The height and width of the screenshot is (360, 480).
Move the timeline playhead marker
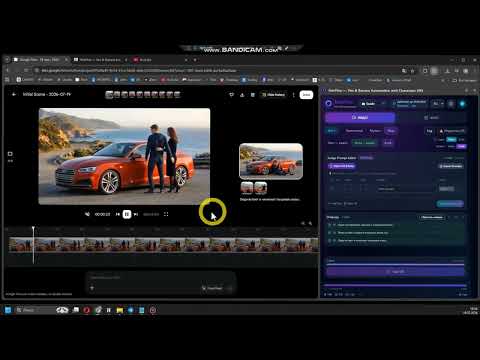(x=33, y=229)
